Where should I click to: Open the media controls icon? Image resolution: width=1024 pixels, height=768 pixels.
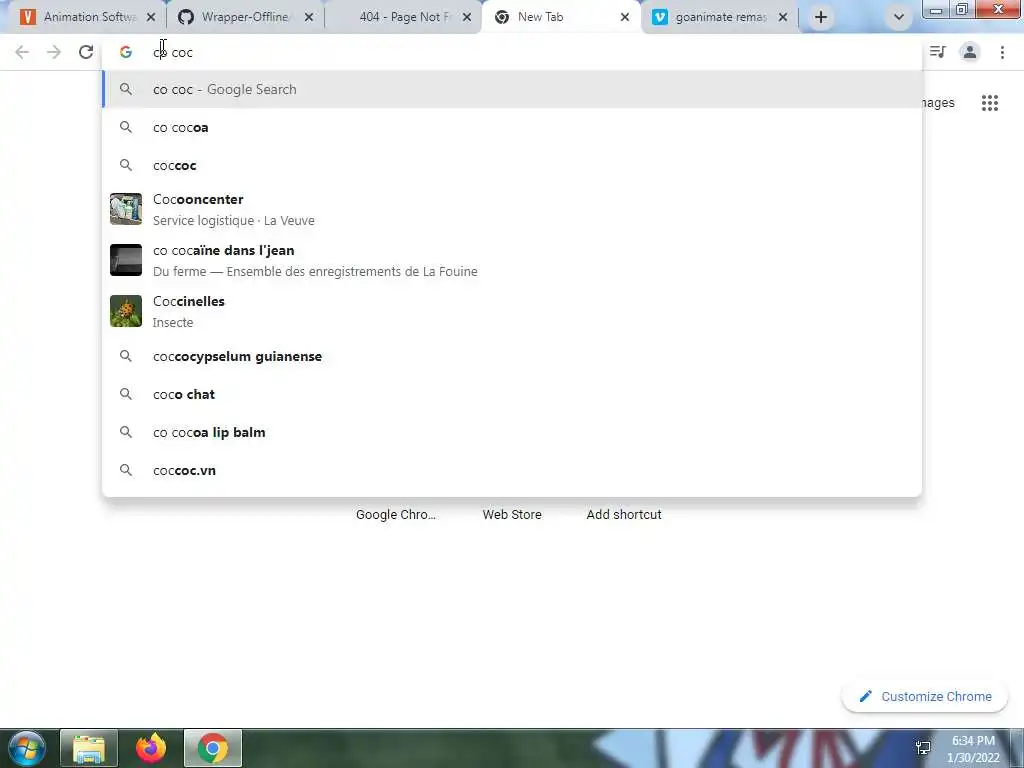point(938,52)
